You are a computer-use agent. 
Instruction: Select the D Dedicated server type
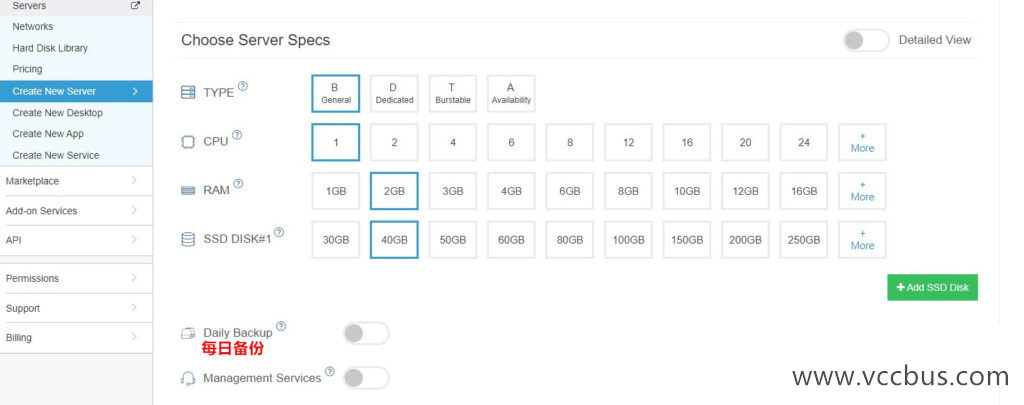pos(394,93)
